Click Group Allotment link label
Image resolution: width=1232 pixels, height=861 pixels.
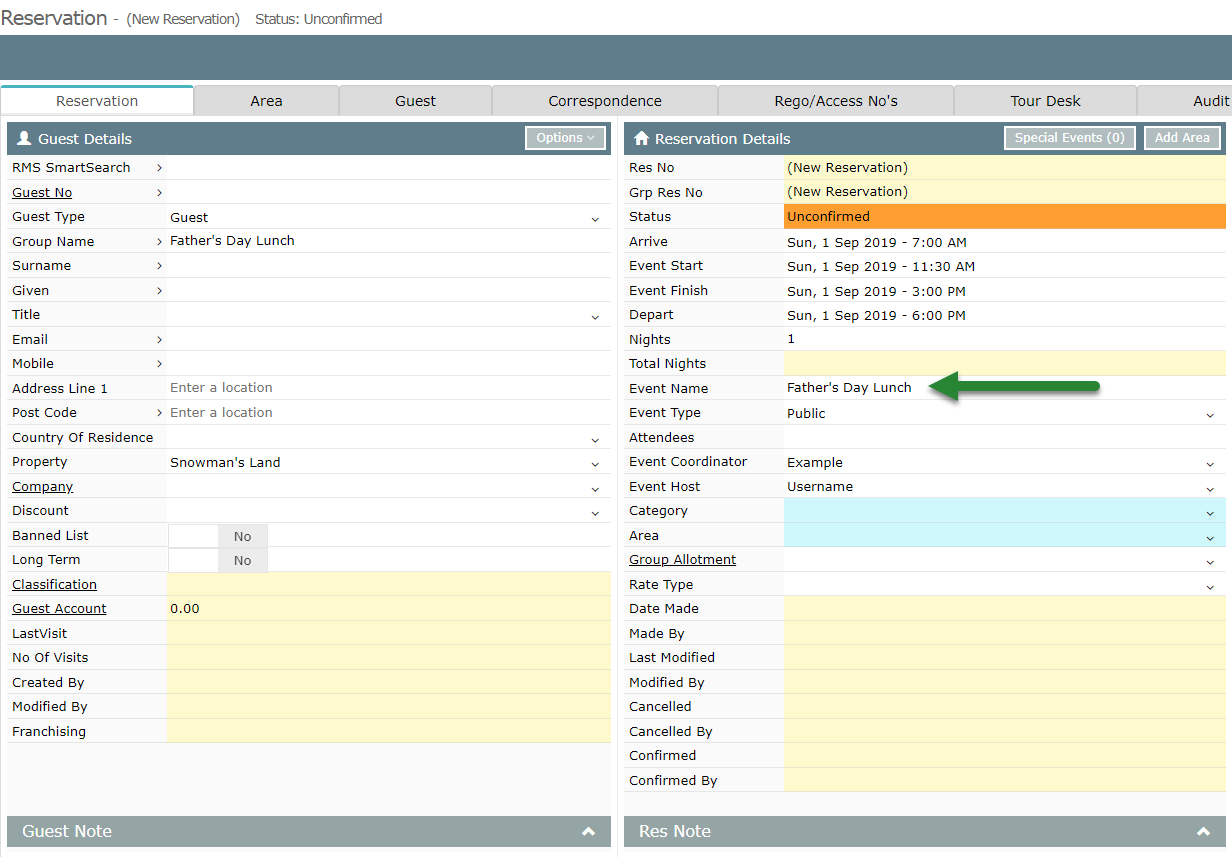coord(682,560)
